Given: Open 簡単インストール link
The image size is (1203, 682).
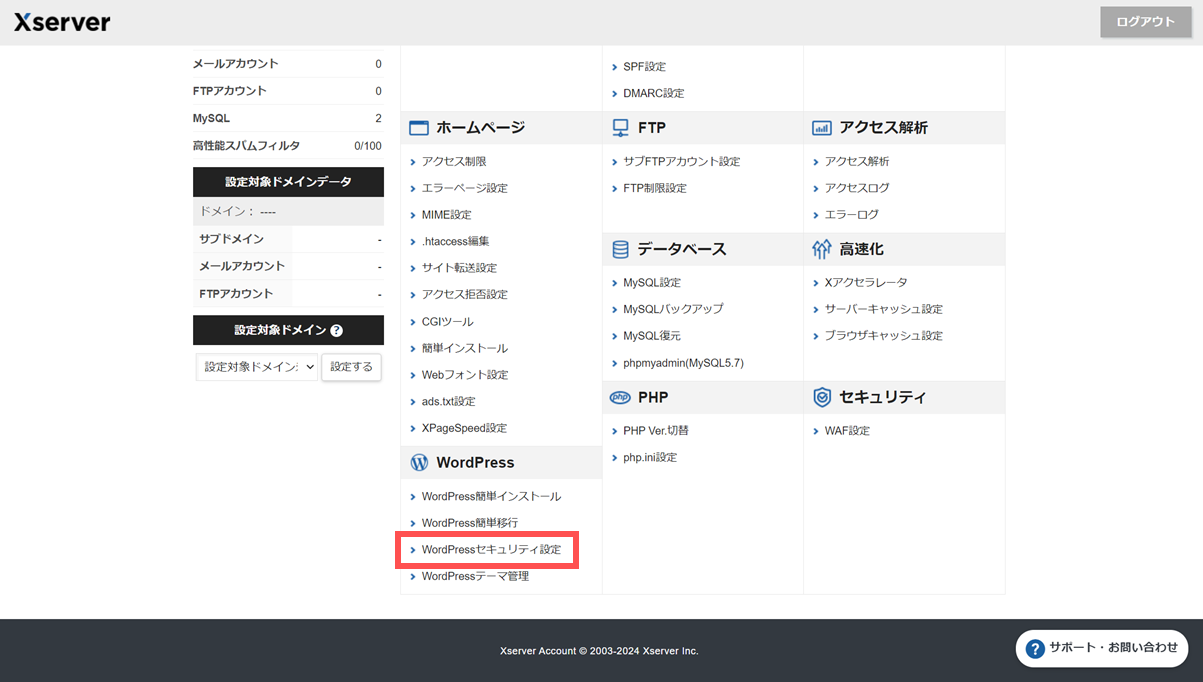Looking at the screenshot, I should [465, 348].
